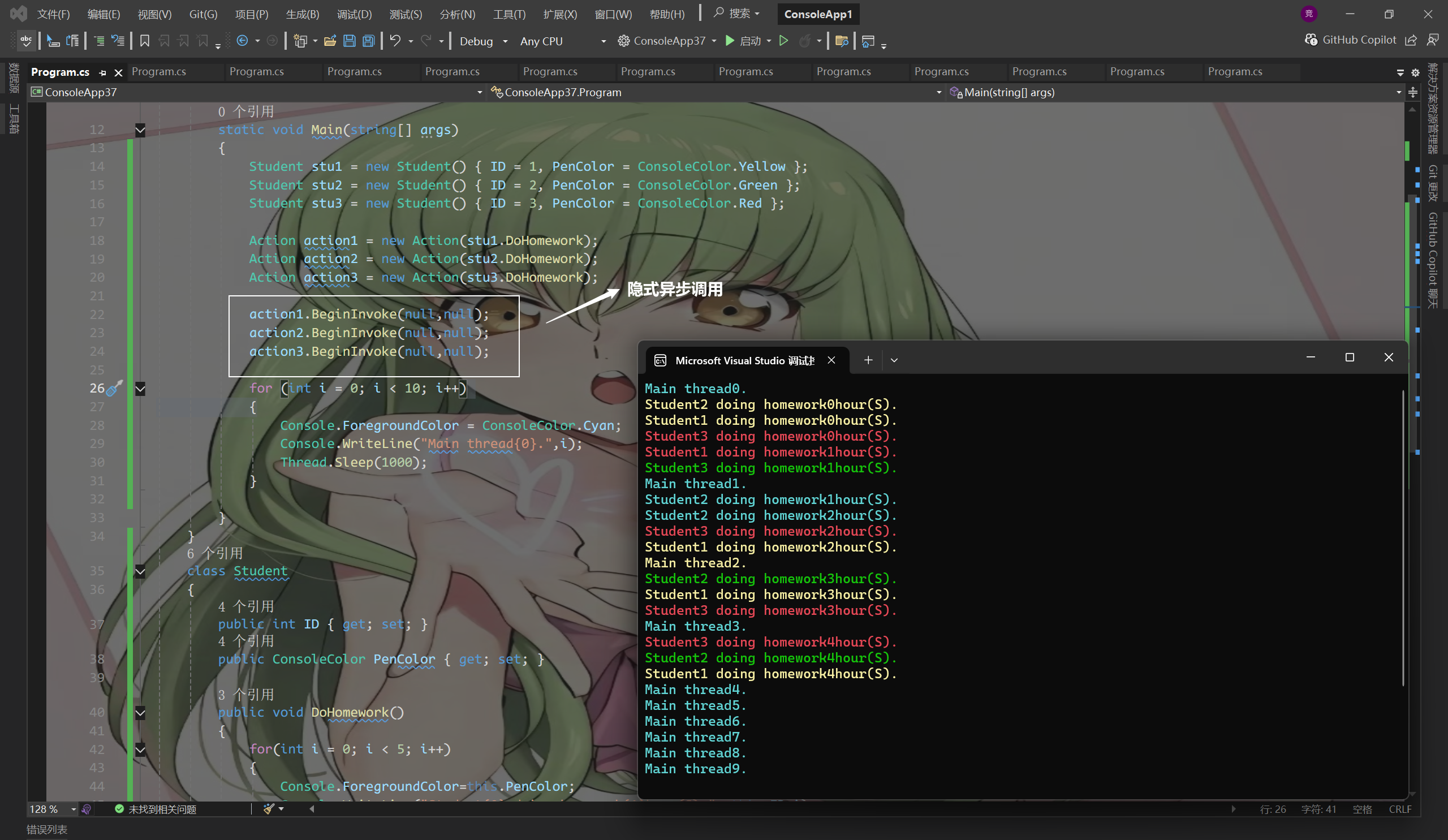Toggle the abc spell checker button

pos(27,41)
